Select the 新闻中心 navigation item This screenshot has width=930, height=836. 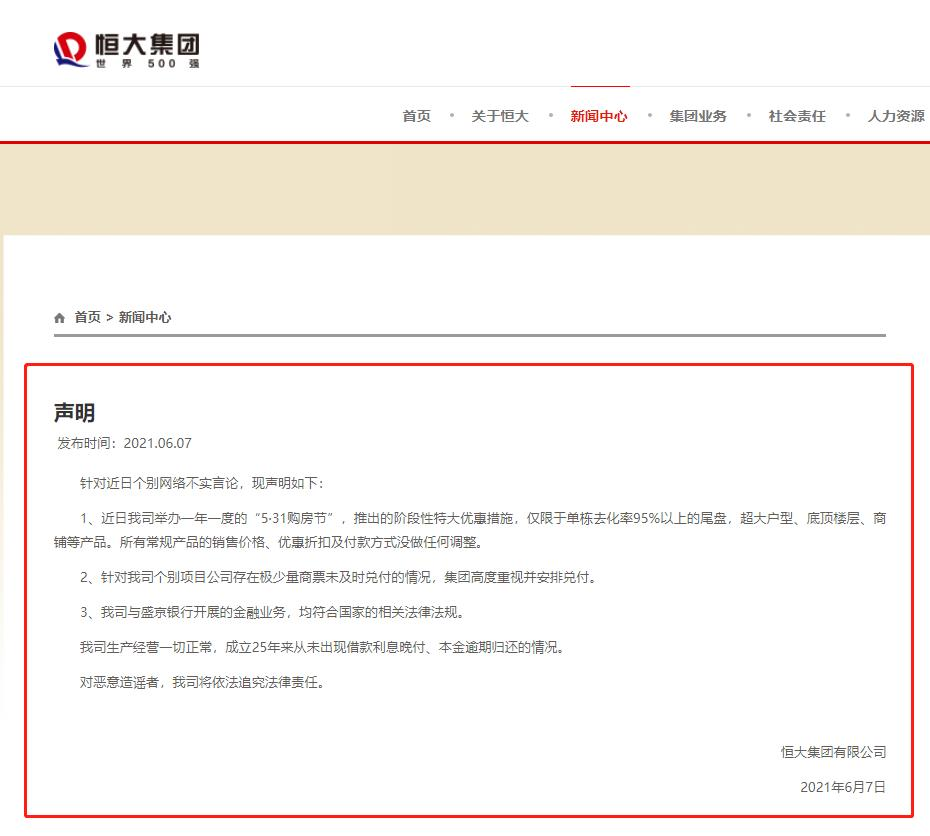598,116
